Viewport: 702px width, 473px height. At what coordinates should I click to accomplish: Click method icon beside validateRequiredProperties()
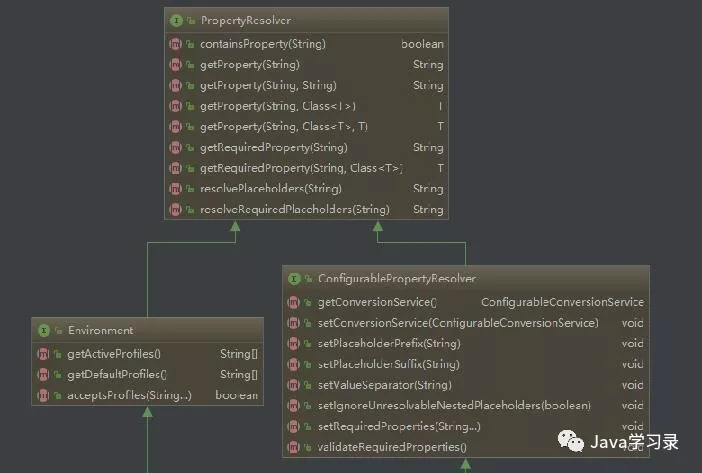click(293, 447)
